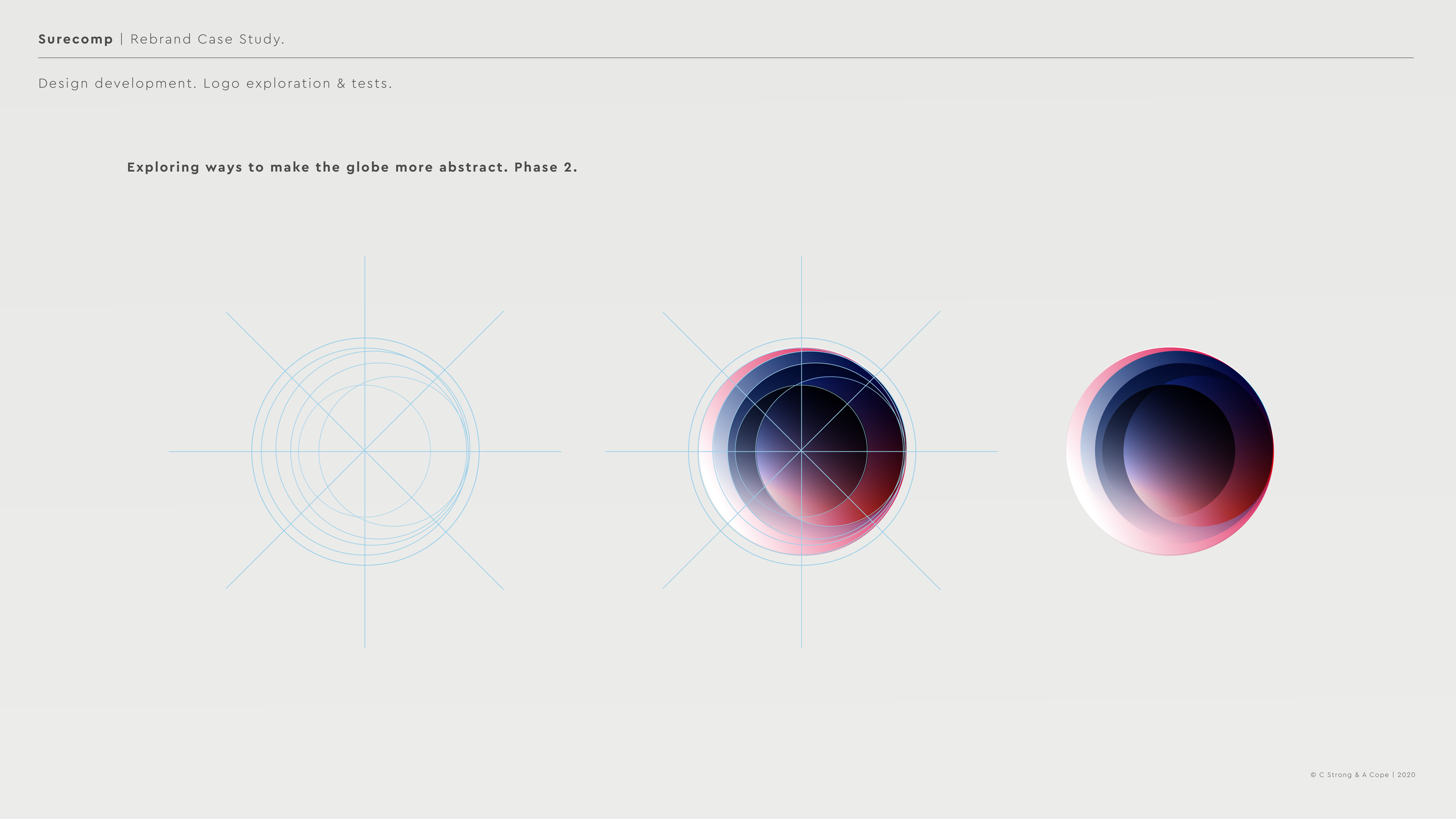Click the middle globe with blue guide lines
The width and height of the screenshot is (1456, 819).
click(801, 451)
